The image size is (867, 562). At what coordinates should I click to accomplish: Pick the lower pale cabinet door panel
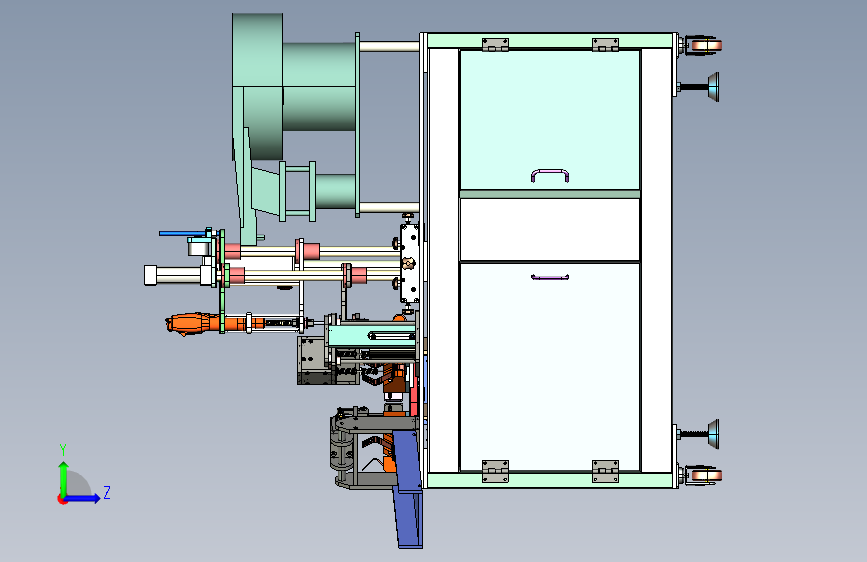[x=550, y=367]
